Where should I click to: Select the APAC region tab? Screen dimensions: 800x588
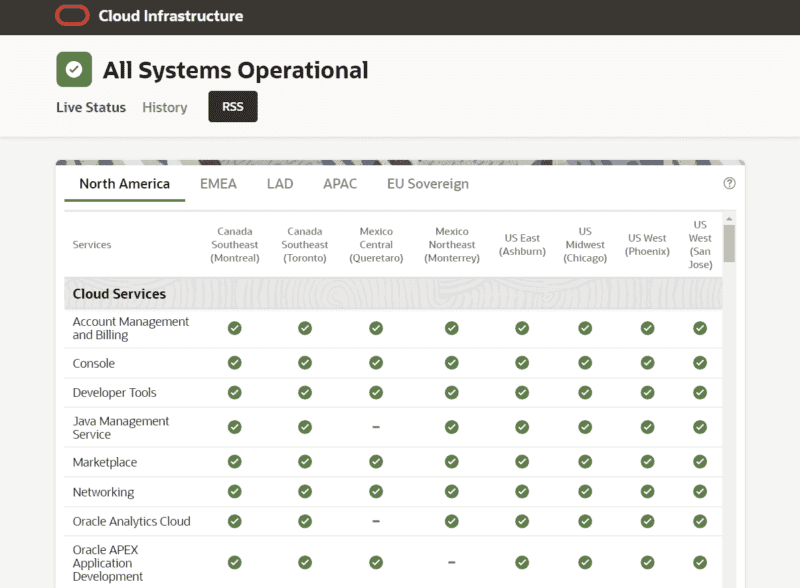[x=339, y=183]
